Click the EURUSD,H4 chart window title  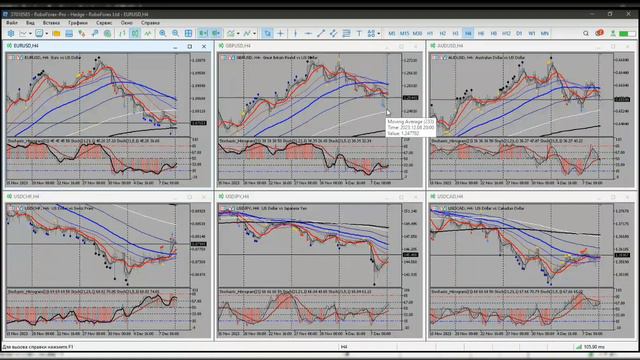26,46
